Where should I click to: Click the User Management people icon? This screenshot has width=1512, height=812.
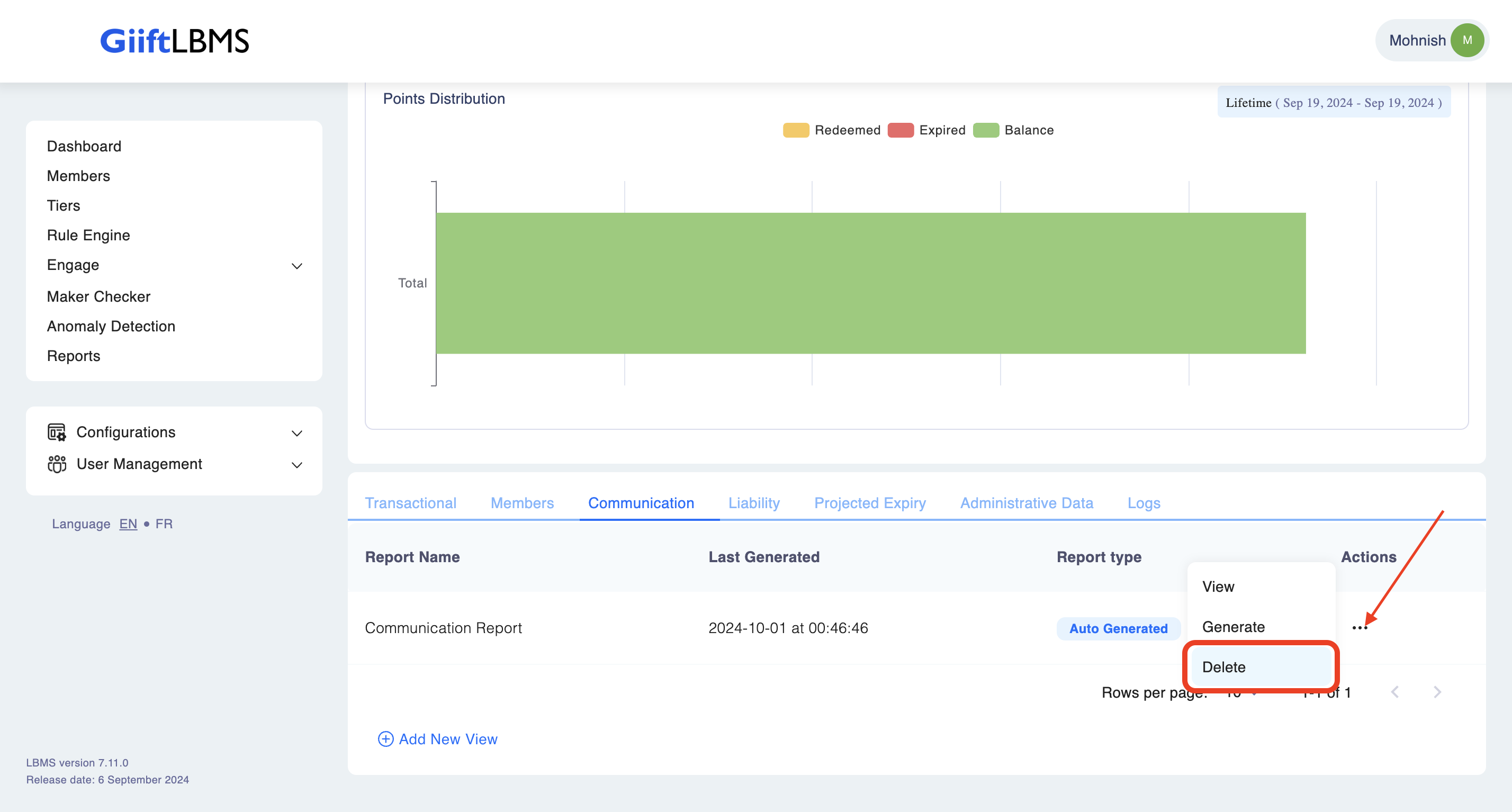[x=56, y=464]
